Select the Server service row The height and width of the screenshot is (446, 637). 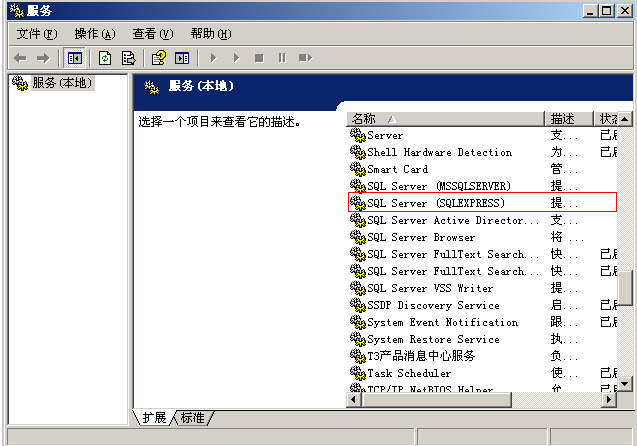click(x=483, y=135)
